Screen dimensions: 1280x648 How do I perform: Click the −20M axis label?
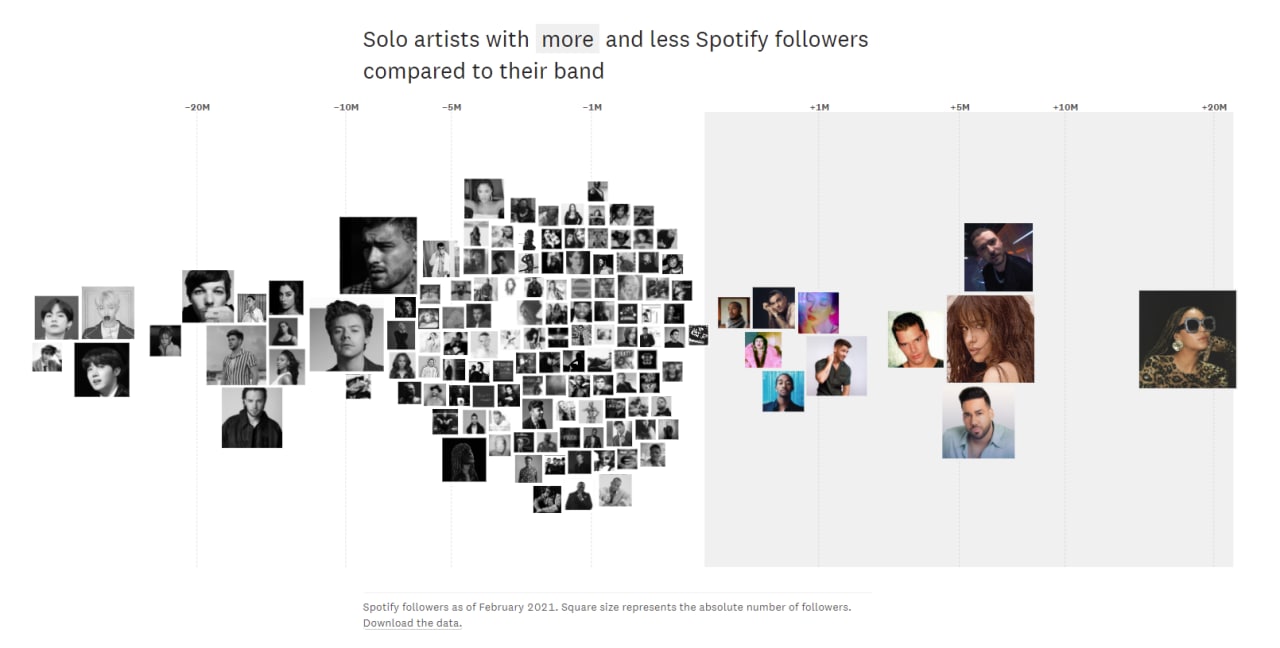coord(197,107)
